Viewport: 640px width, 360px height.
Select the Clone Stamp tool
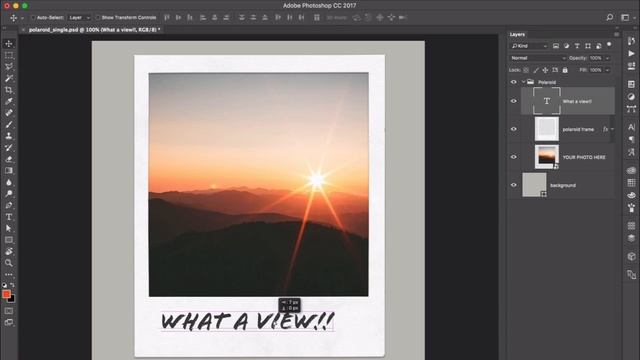9,136
